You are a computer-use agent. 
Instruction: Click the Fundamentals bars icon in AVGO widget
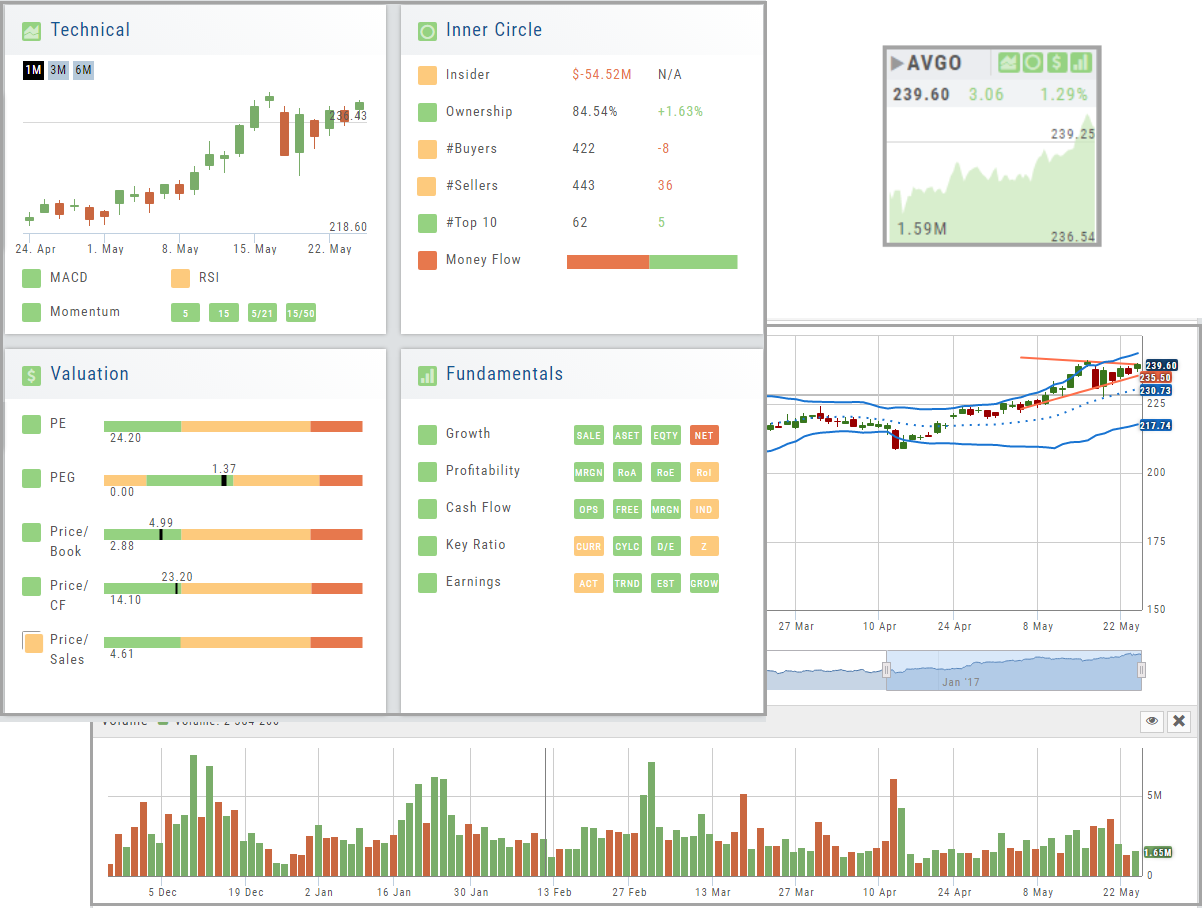1080,63
